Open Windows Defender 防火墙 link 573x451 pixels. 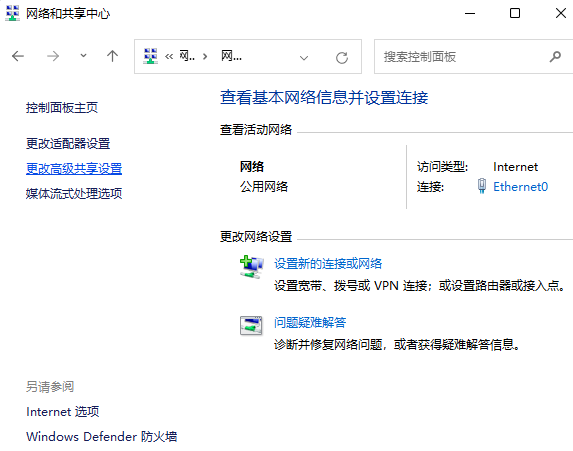102,436
